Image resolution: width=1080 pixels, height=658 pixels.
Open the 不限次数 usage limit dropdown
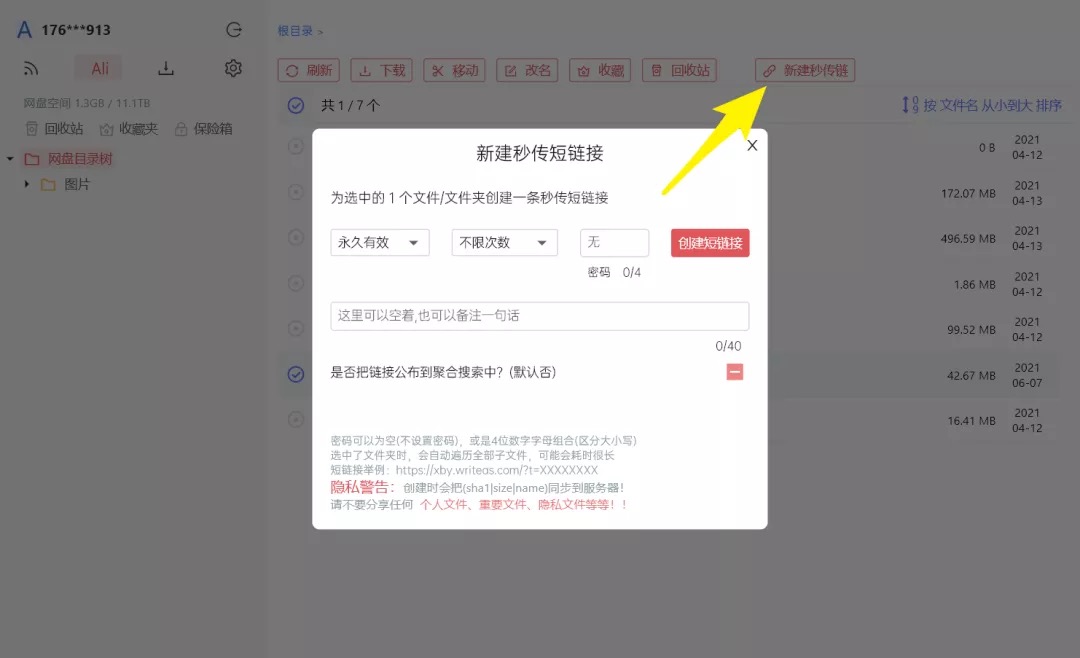(505, 243)
